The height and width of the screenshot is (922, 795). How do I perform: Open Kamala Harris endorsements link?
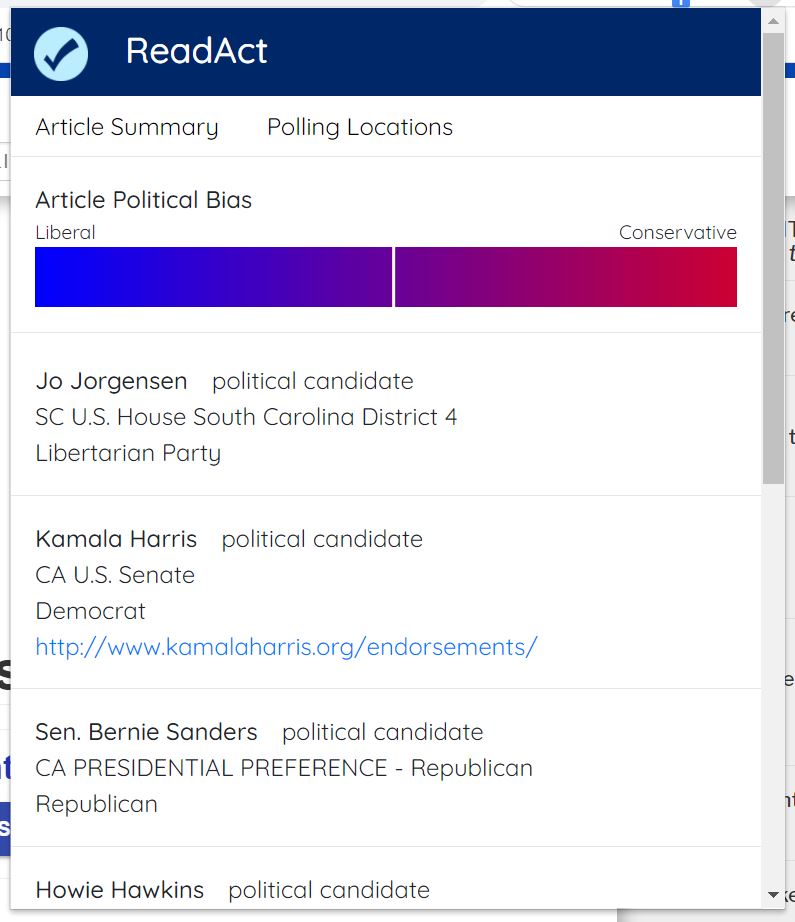coord(286,647)
